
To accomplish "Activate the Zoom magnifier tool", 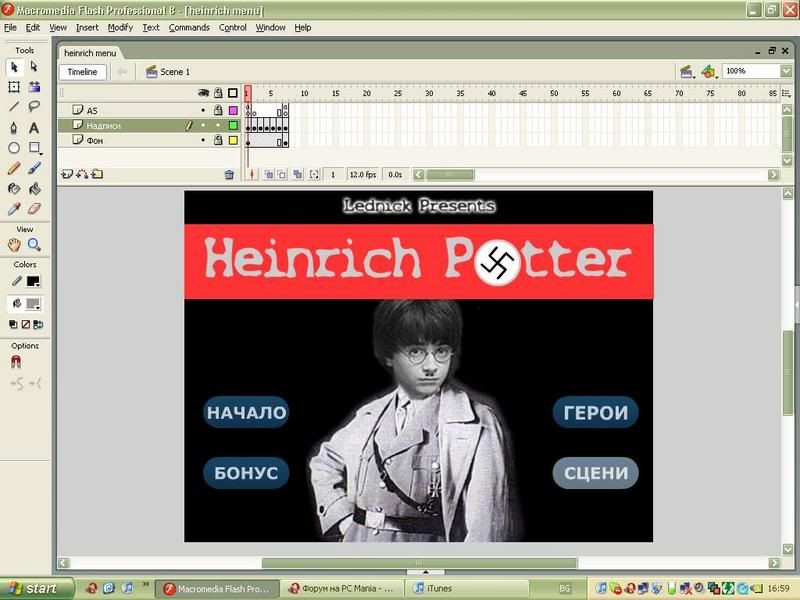I will (x=34, y=245).
